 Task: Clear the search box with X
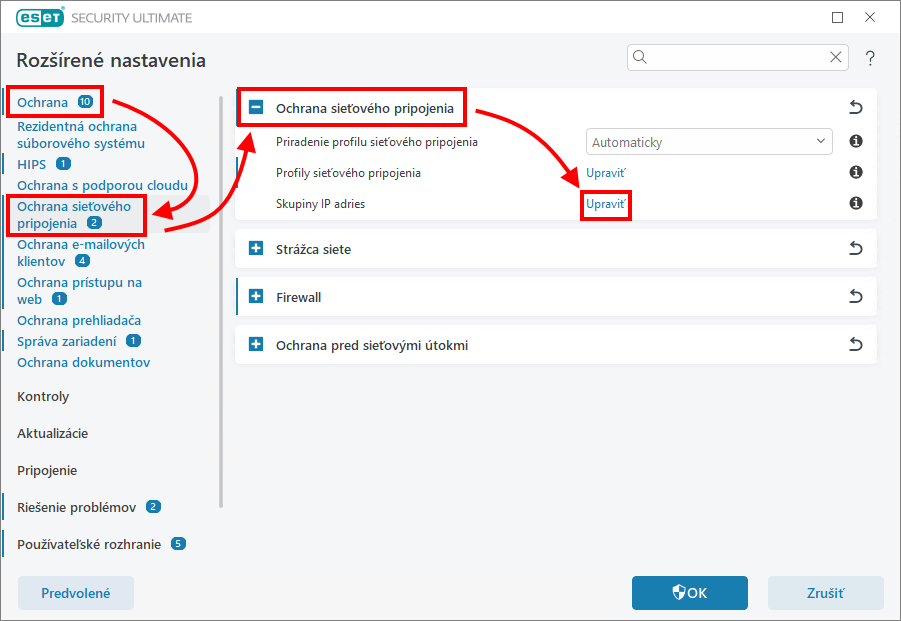coord(836,57)
